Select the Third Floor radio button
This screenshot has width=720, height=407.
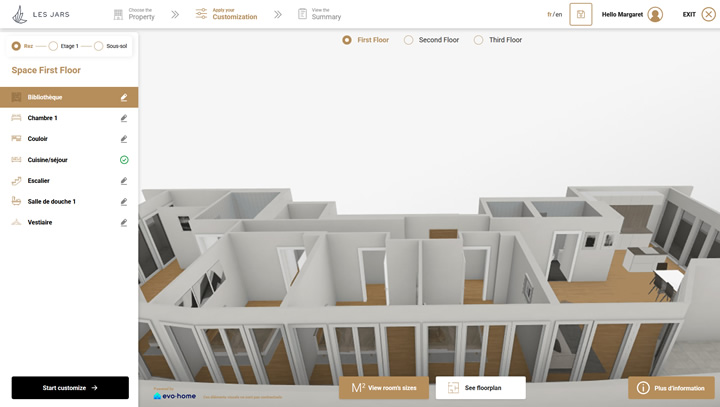(479, 40)
